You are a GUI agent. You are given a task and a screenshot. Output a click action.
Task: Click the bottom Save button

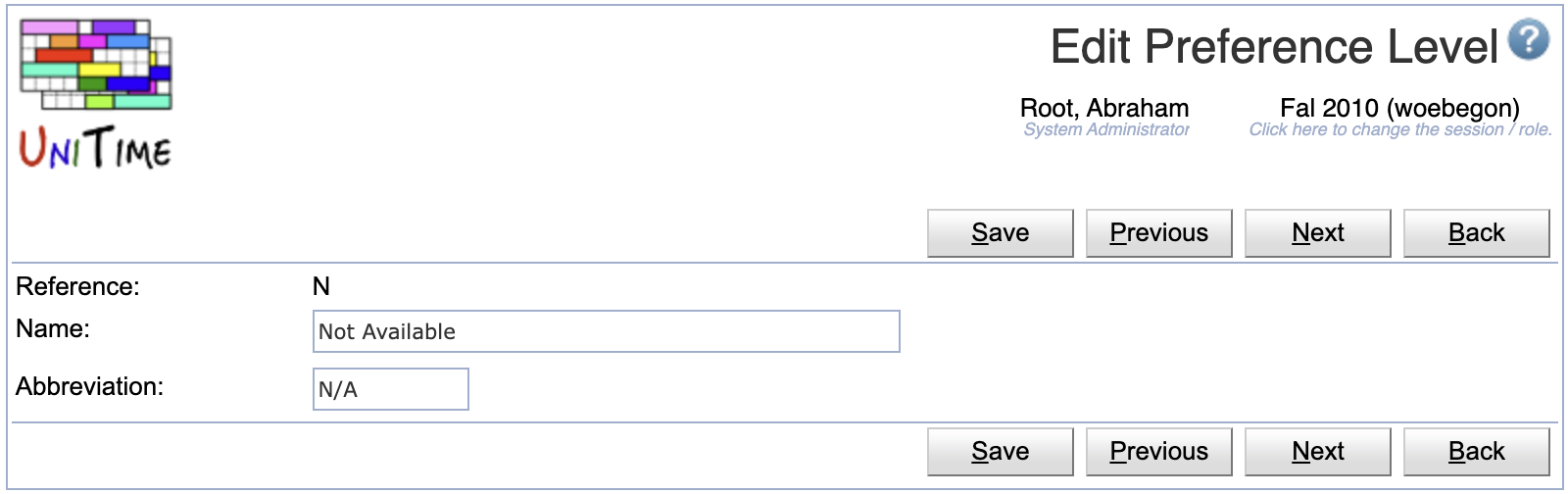(1001, 452)
